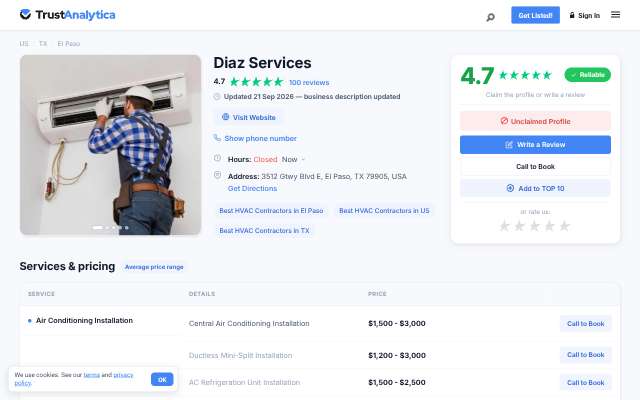Viewport: 640px width, 400px height.
Task: Select Air Conditioning Installation service row
Action: pos(84,321)
